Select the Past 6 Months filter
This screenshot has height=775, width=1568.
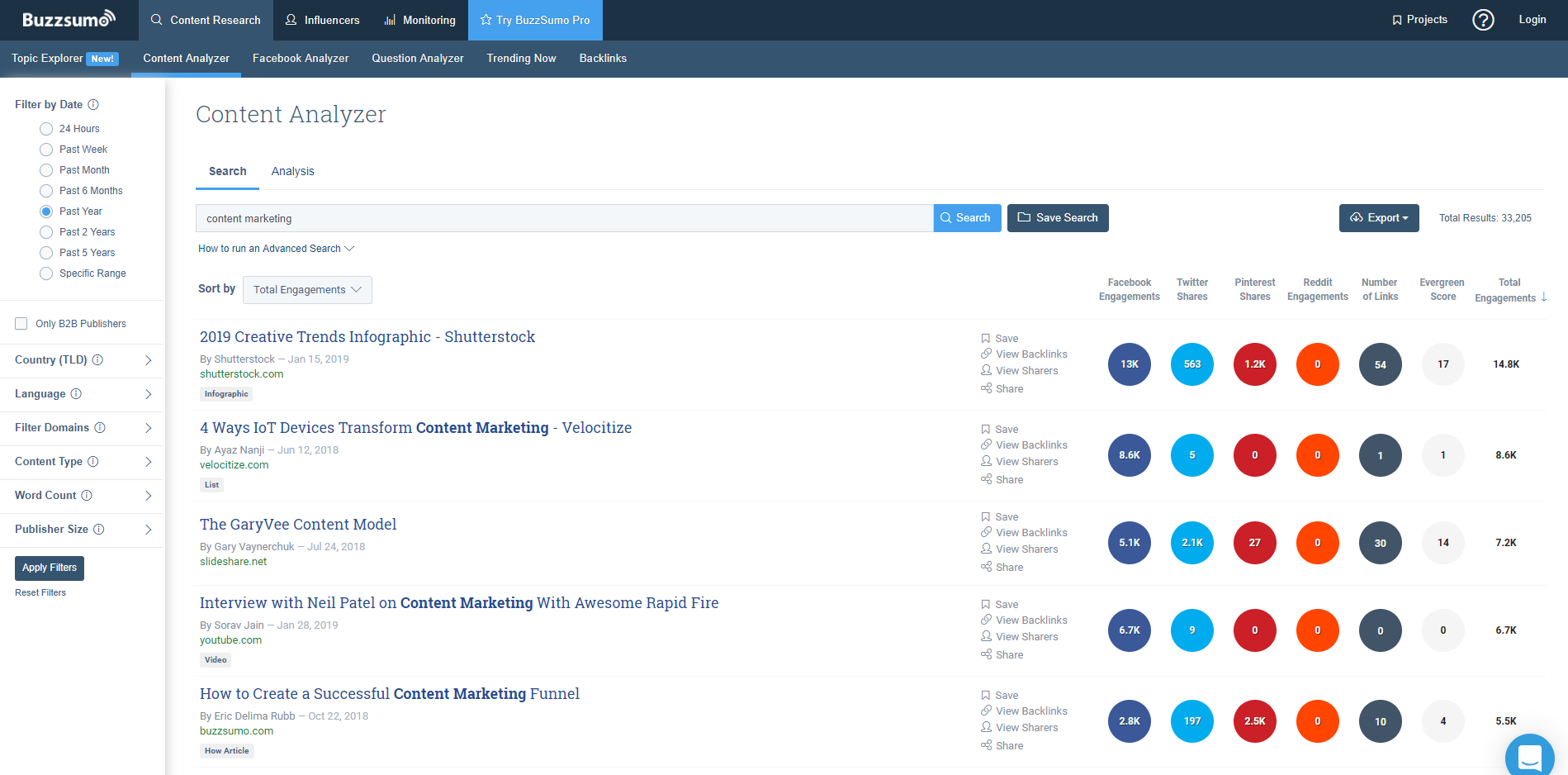(x=46, y=191)
